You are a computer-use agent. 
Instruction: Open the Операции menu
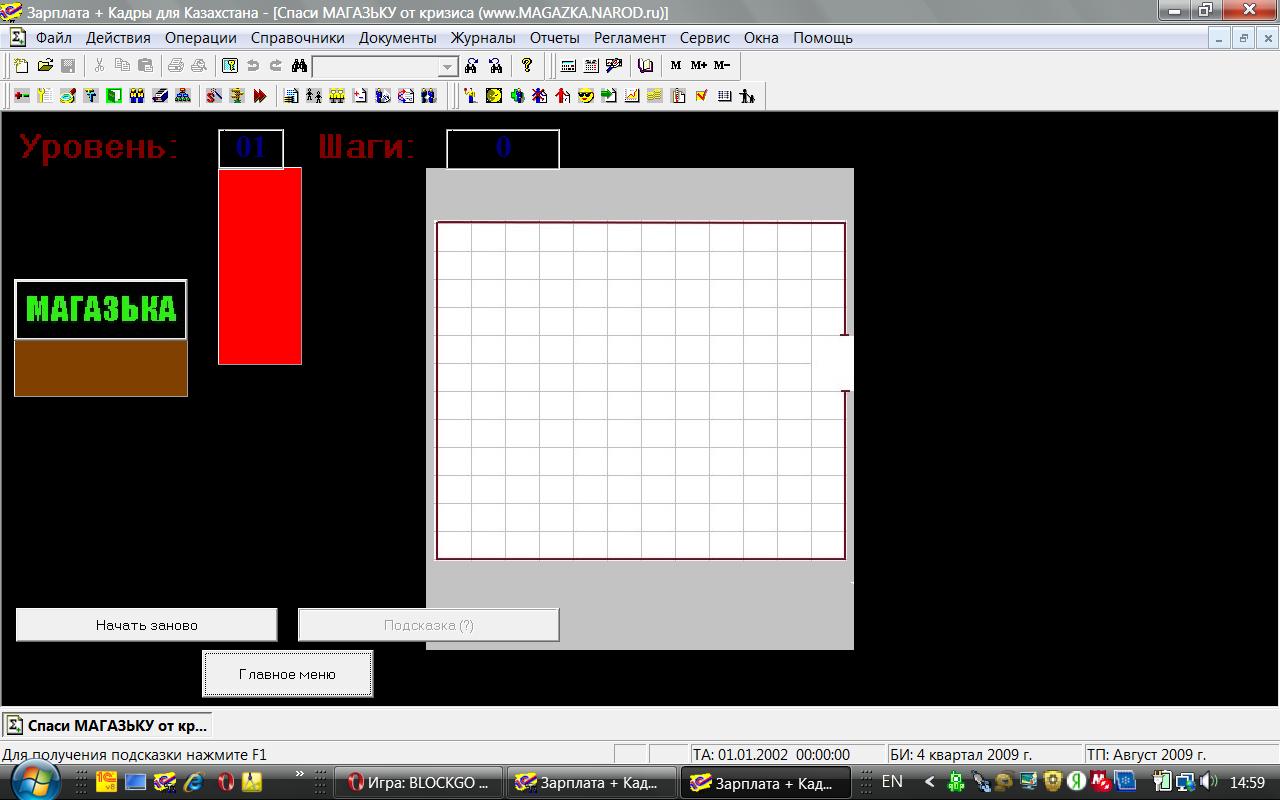pos(201,38)
